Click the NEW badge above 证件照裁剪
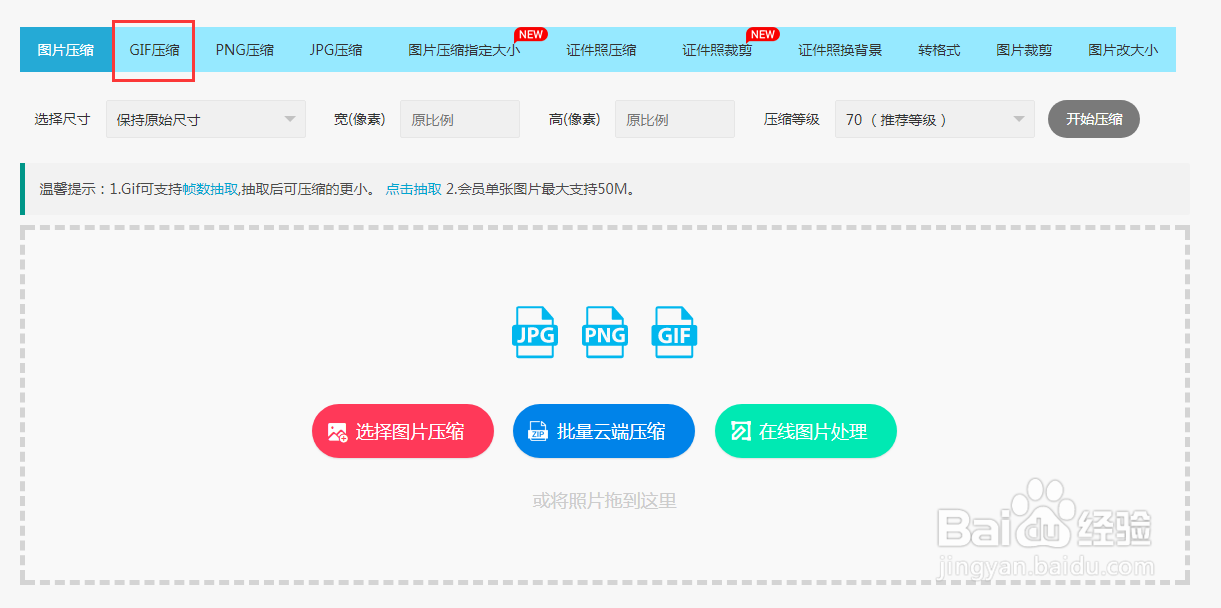Viewport: 1221px width, 608px height. point(762,33)
